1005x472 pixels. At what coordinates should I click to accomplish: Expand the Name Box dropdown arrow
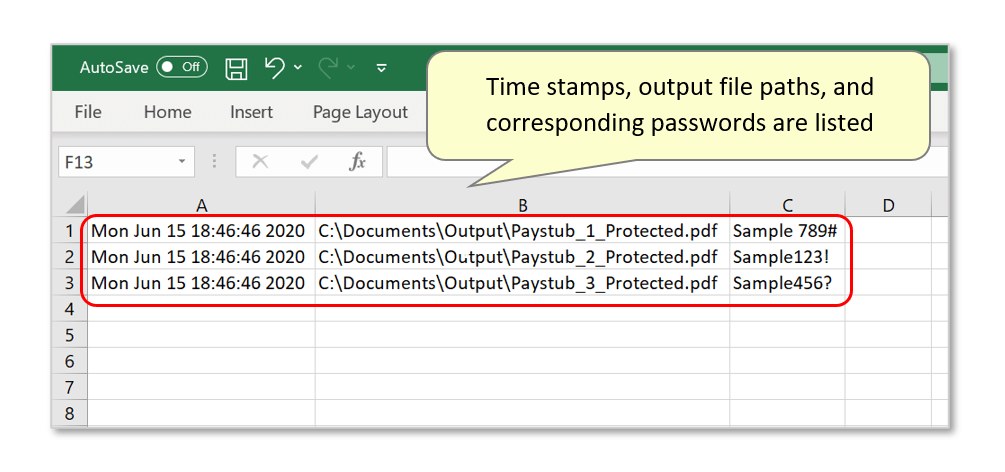(181, 161)
